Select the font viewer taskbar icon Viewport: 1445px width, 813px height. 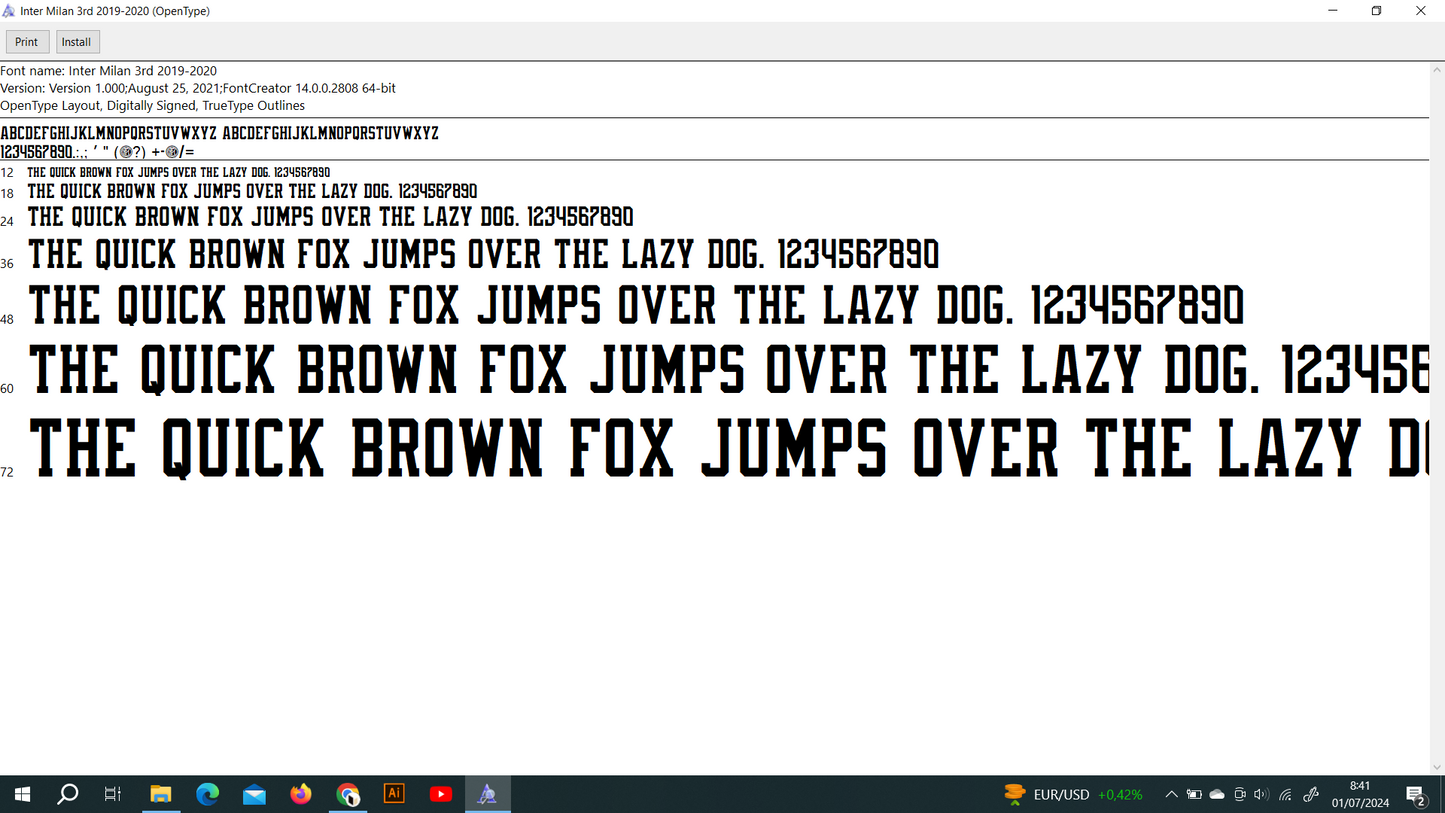coord(487,795)
